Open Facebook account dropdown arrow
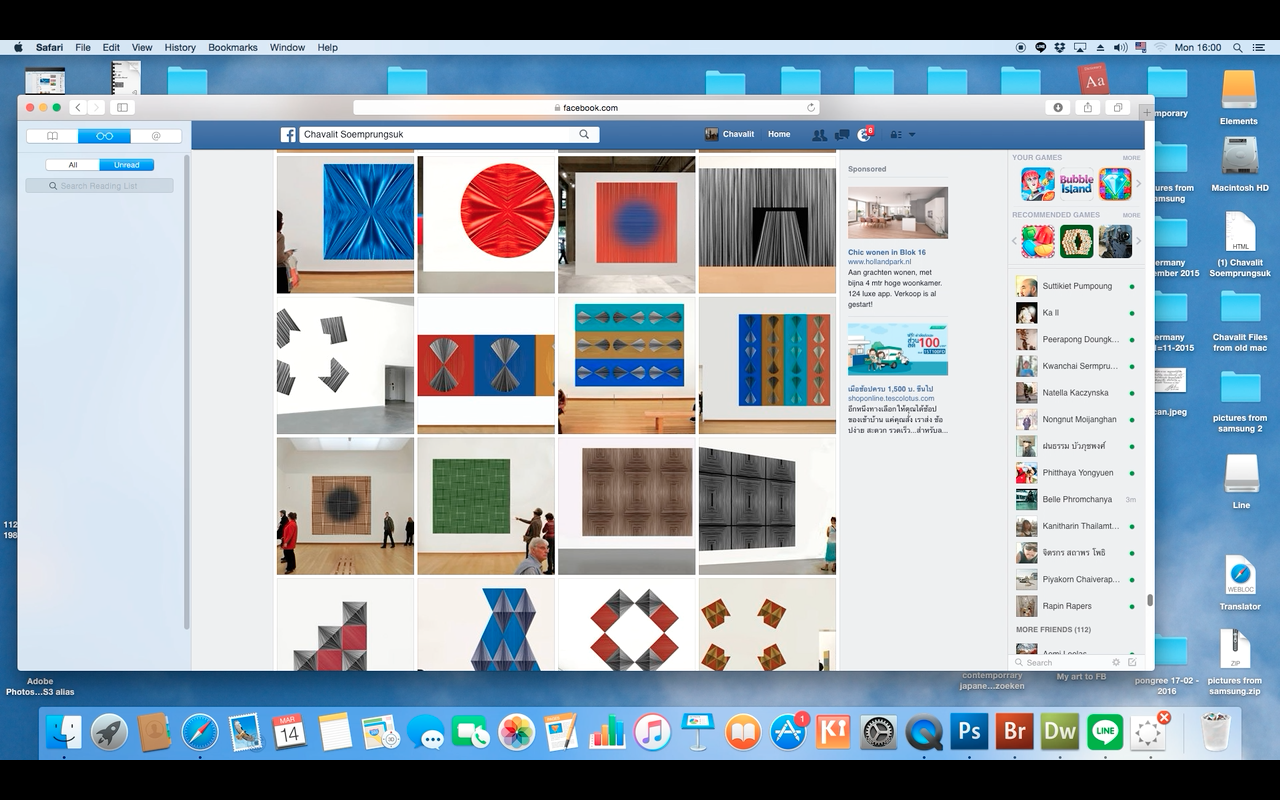 pos(911,135)
